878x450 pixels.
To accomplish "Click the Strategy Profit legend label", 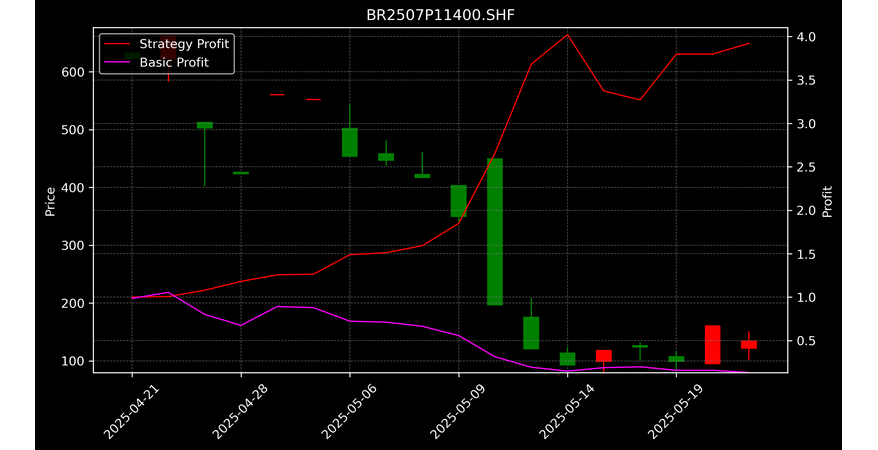I will (184, 44).
